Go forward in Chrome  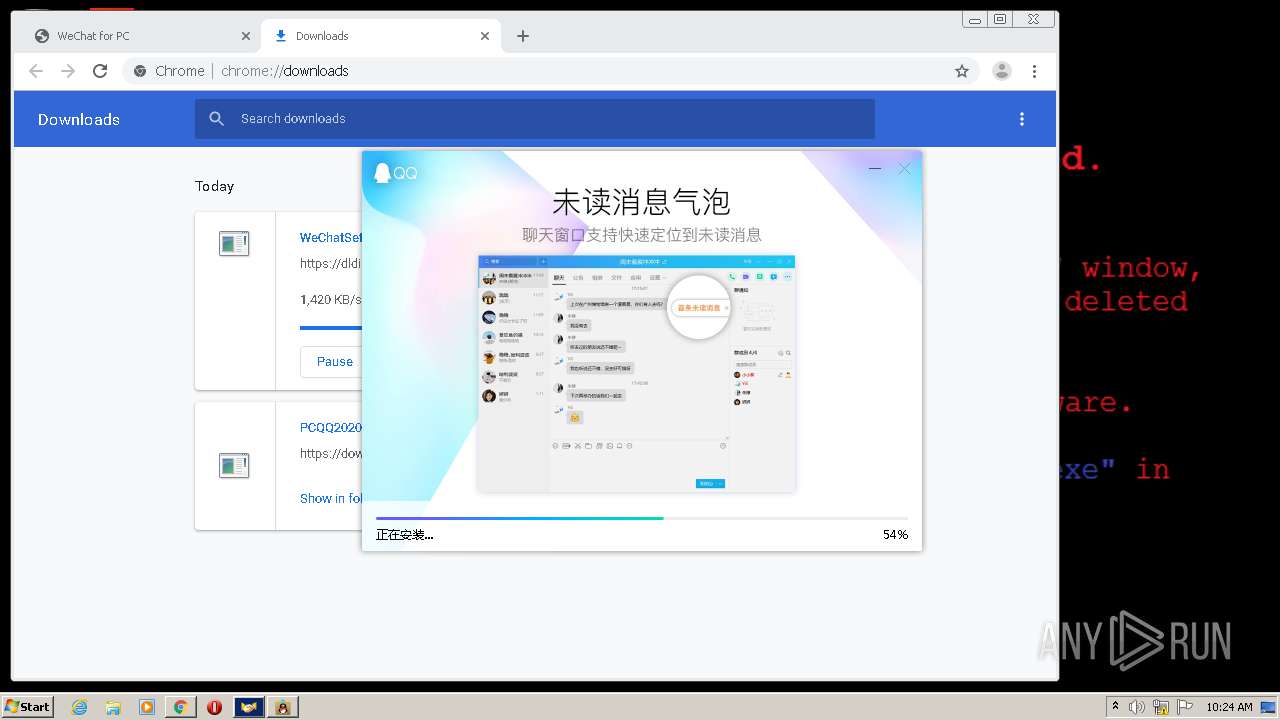click(68, 71)
